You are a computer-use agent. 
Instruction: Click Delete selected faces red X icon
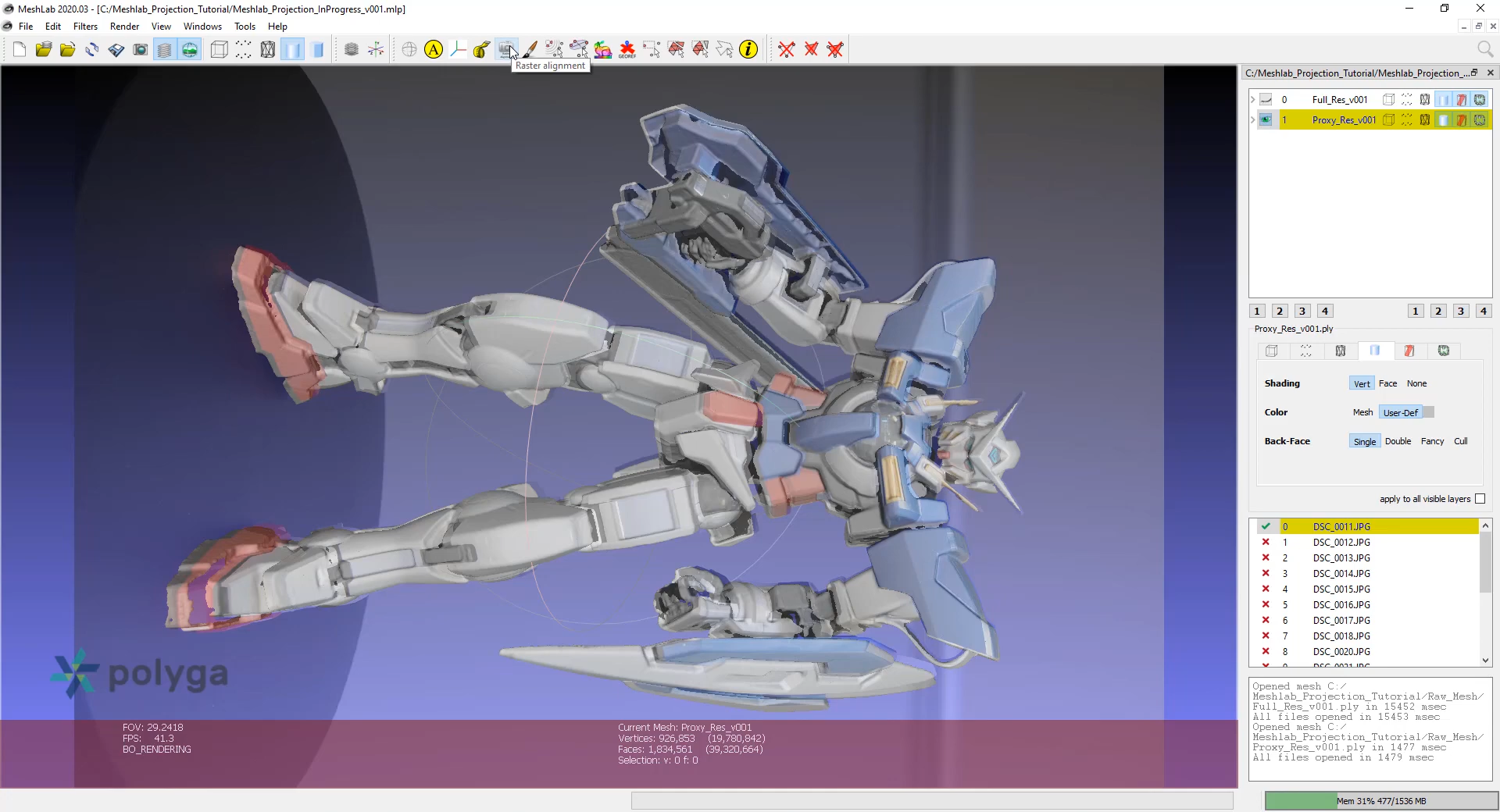coord(811,50)
